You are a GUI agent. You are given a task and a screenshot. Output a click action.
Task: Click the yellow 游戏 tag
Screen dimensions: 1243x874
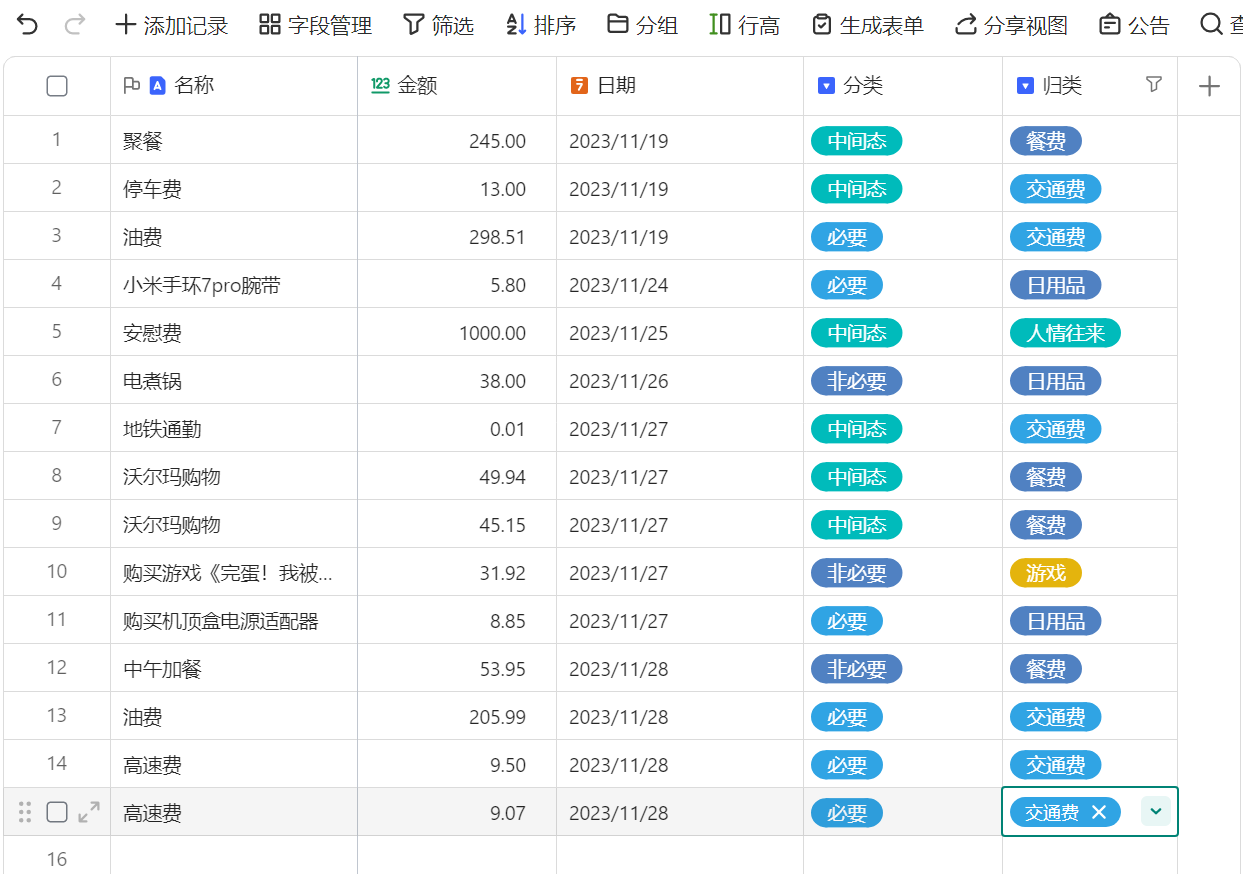pos(1045,573)
